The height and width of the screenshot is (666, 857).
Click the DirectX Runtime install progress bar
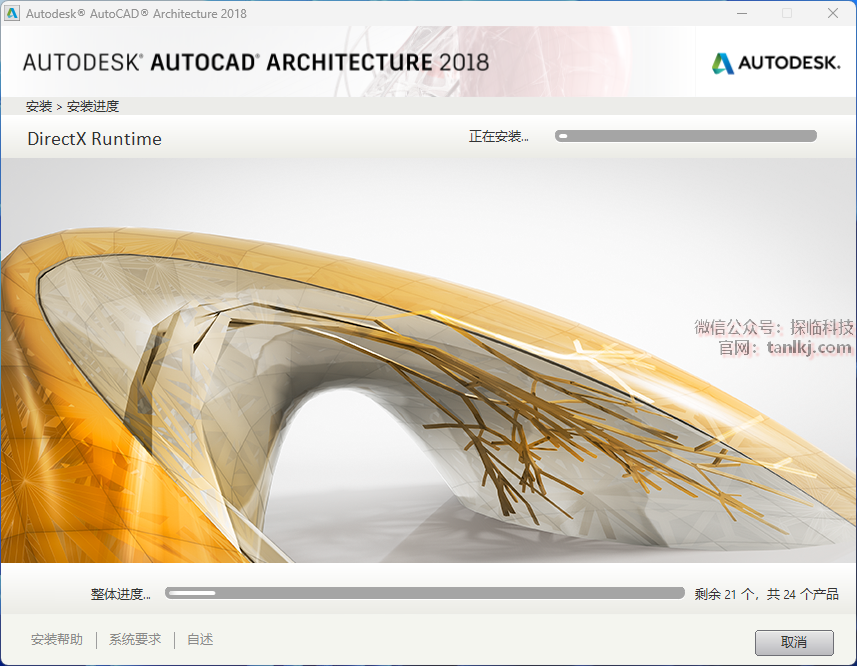pyautogui.click(x=686, y=136)
